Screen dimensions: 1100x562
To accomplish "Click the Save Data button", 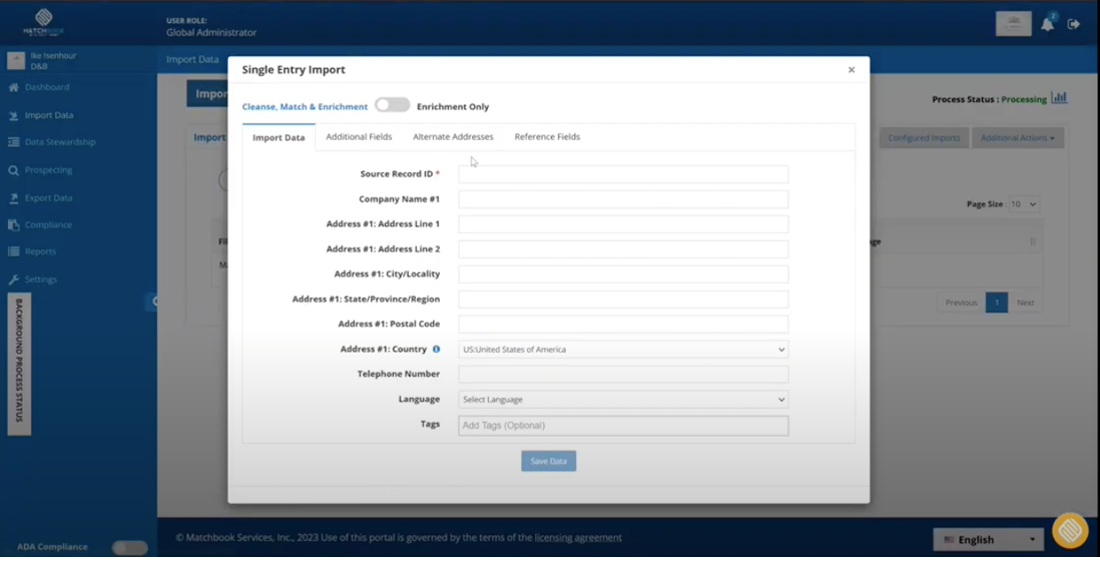I will click(x=549, y=462).
